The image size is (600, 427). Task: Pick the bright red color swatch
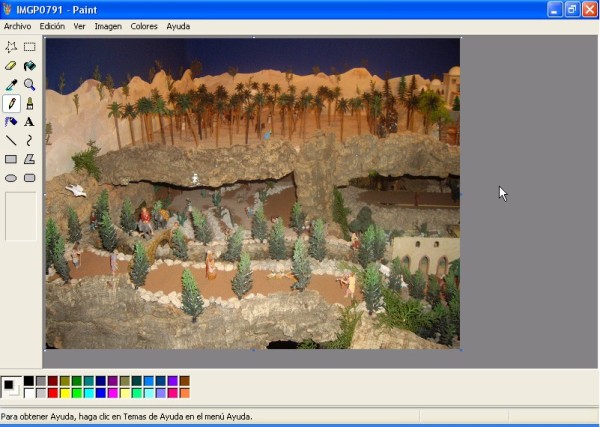point(53,393)
